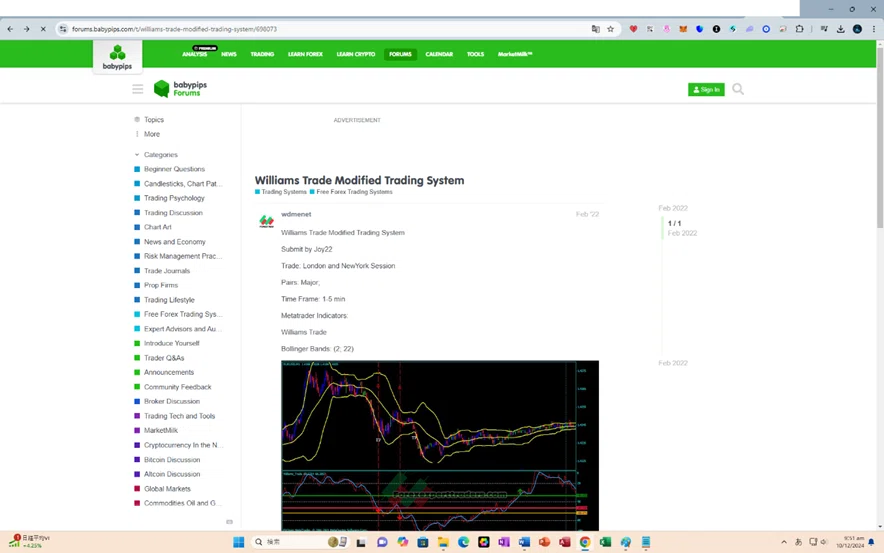This screenshot has width=884, height=553.
Task: Bookmark page with the star icon
Action: point(610,29)
